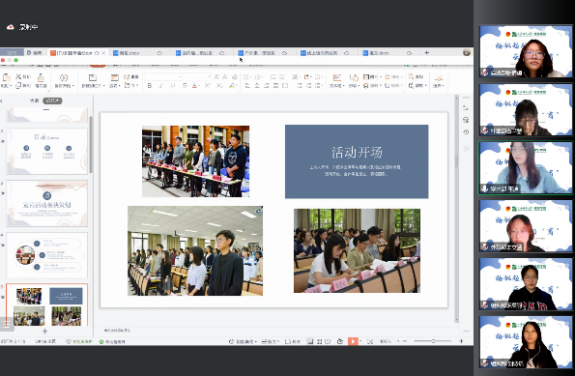Start slideshow with the orange play button
The image size is (575, 376).
[352, 342]
